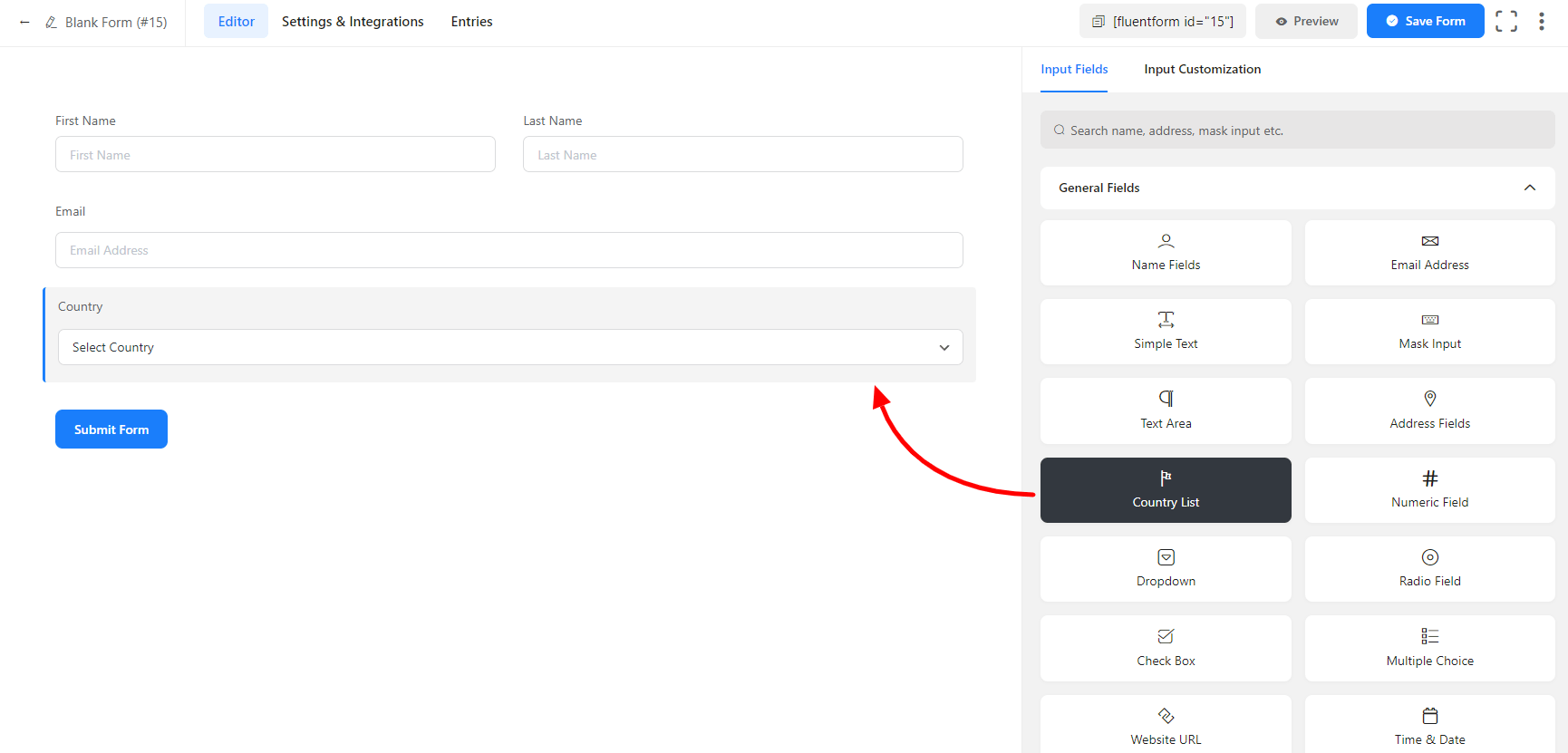Viewport: 1568px width, 753px height.
Task: Add the Name Fields element
Action: [1165, 253]
